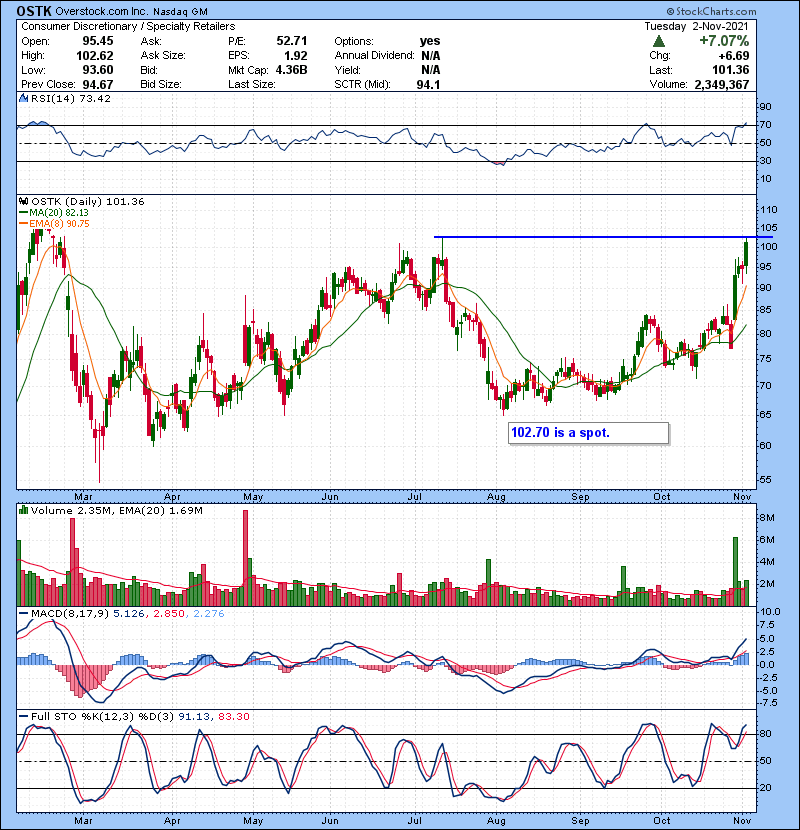Click the Jul label on the price chart axis

(x=415, y=497)
